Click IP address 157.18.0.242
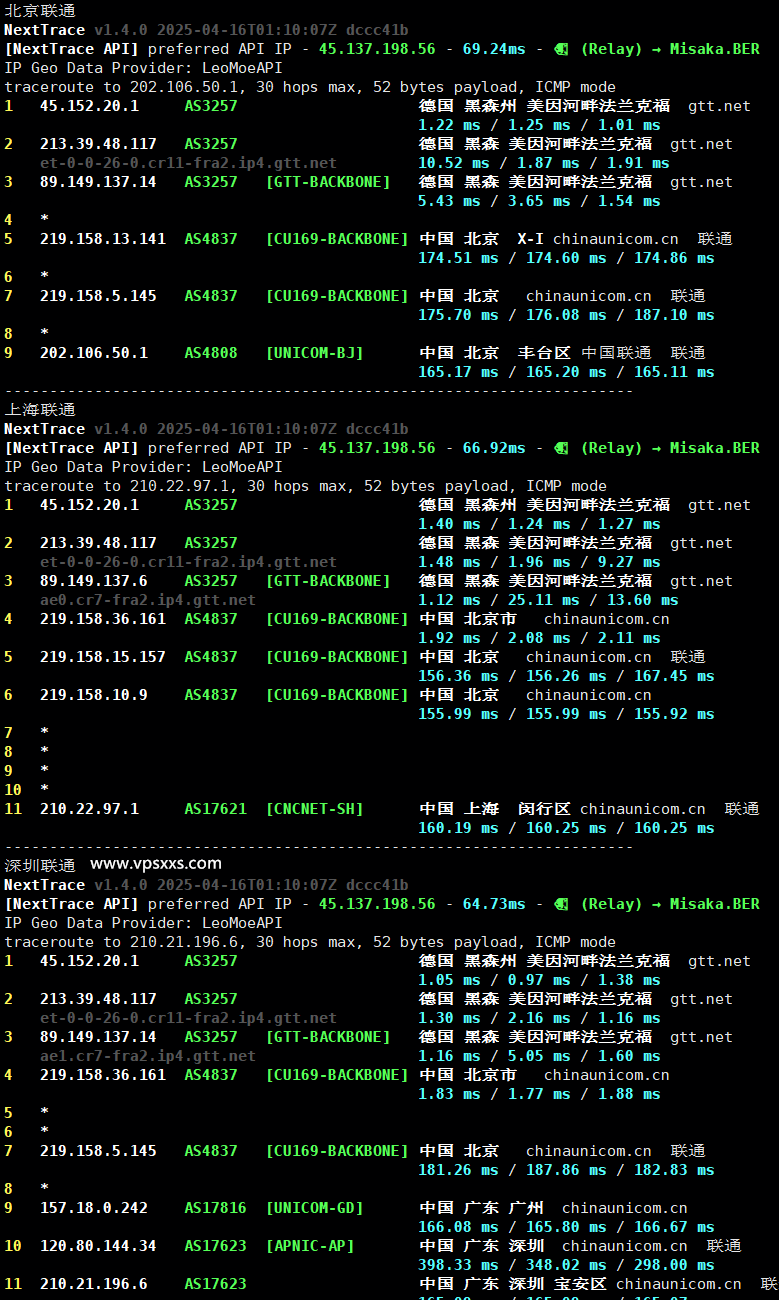The width and height of the screenshot is (779, 1300). 94,1208
